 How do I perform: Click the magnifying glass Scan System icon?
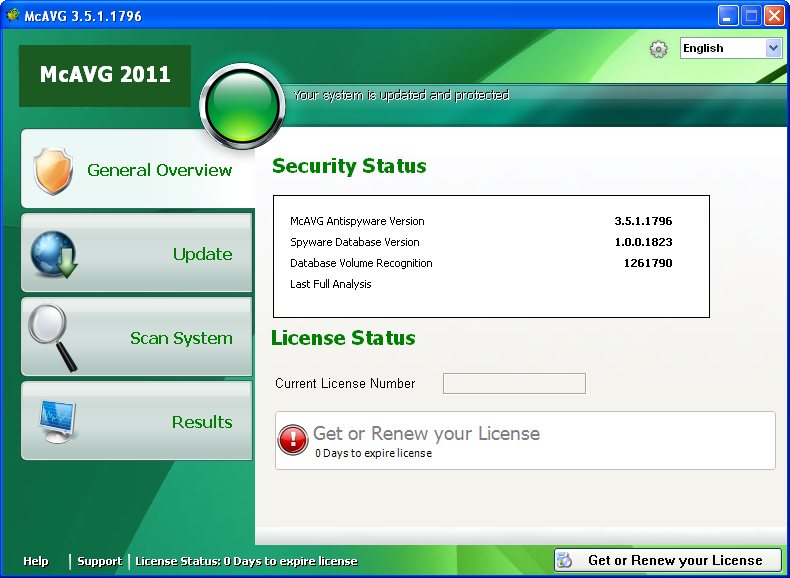tap(52, 338)
